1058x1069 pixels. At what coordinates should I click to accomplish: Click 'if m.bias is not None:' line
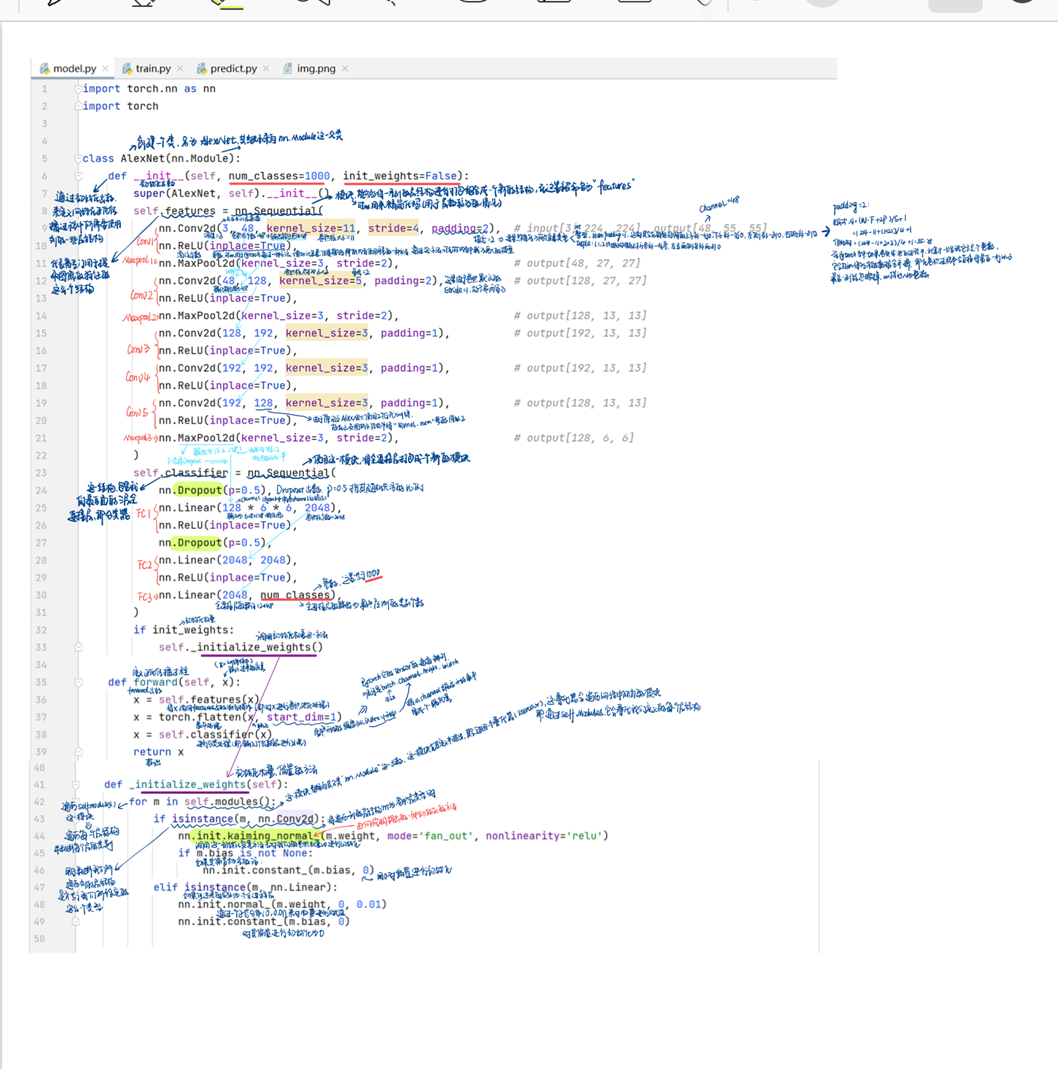point(246,853)
